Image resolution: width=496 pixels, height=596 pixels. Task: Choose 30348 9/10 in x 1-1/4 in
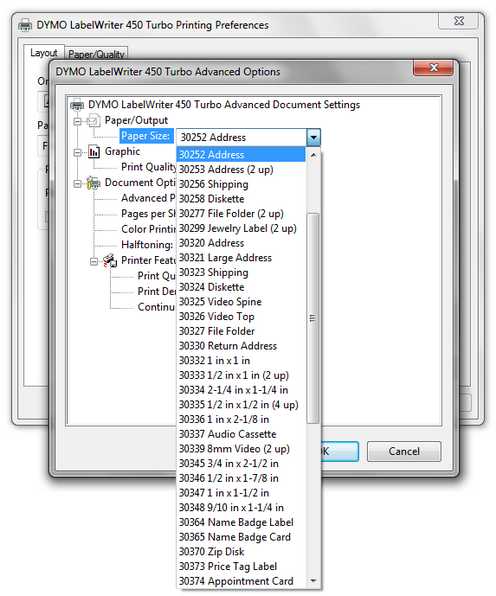tap(241, 507)
